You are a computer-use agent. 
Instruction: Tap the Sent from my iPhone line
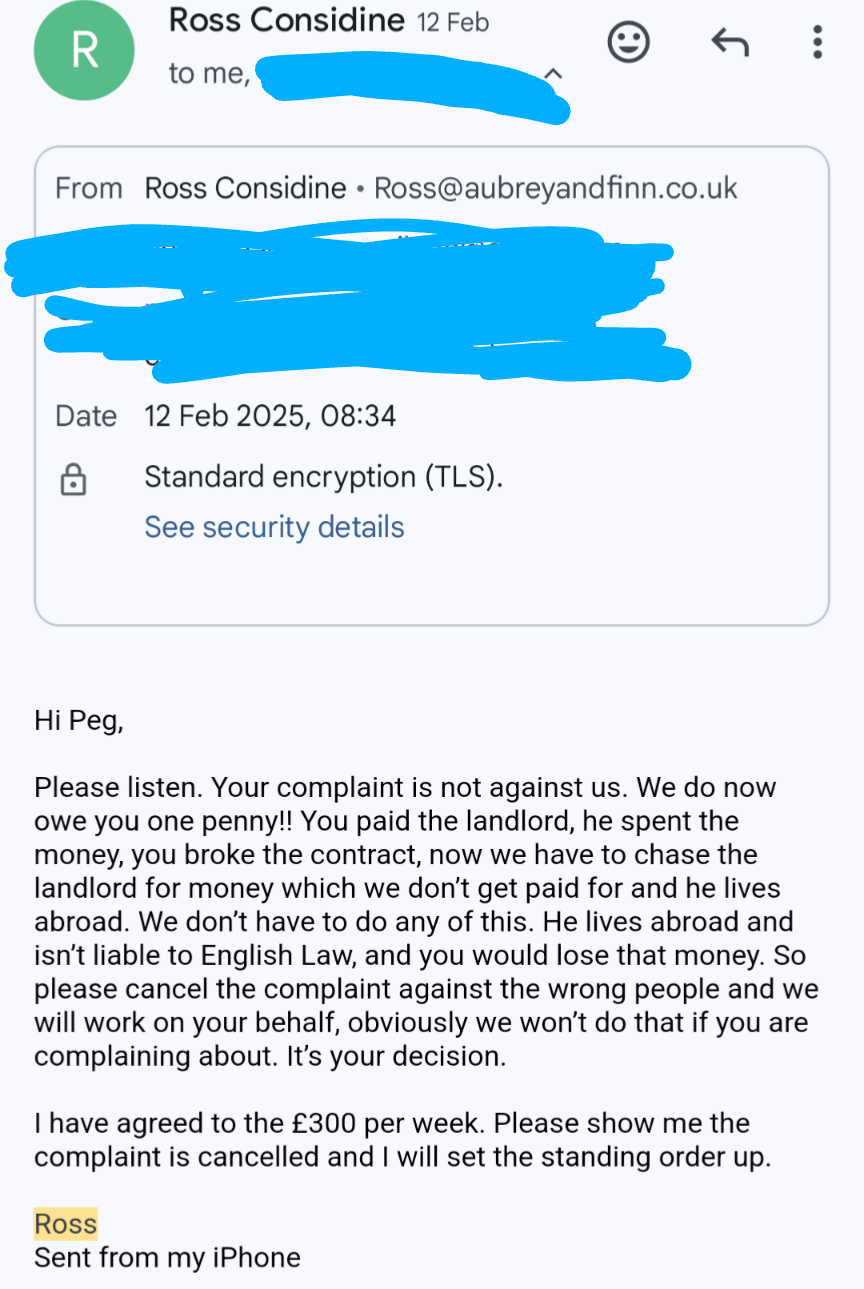click(x=167, y=1257)
